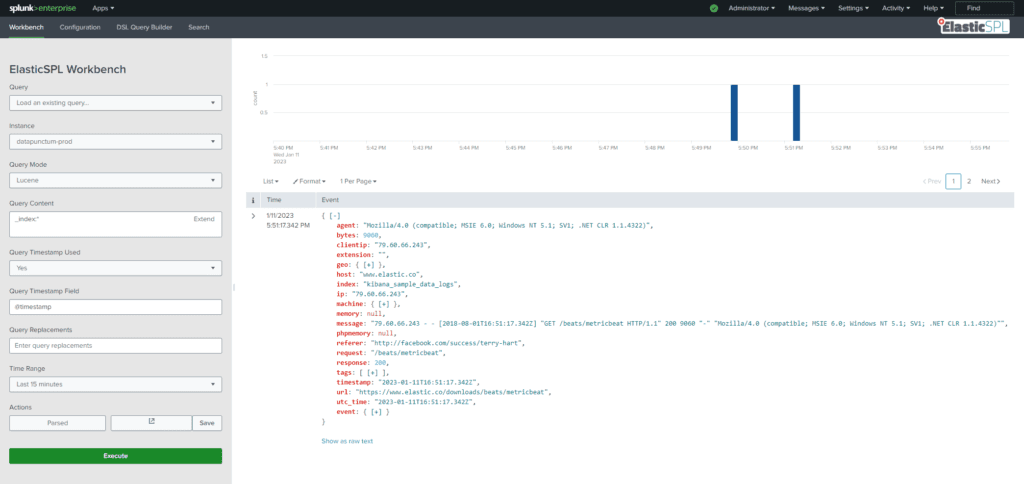Click the green system health status icon
Viewport: 1024px width, 484px height.
(x=714, y=8)
